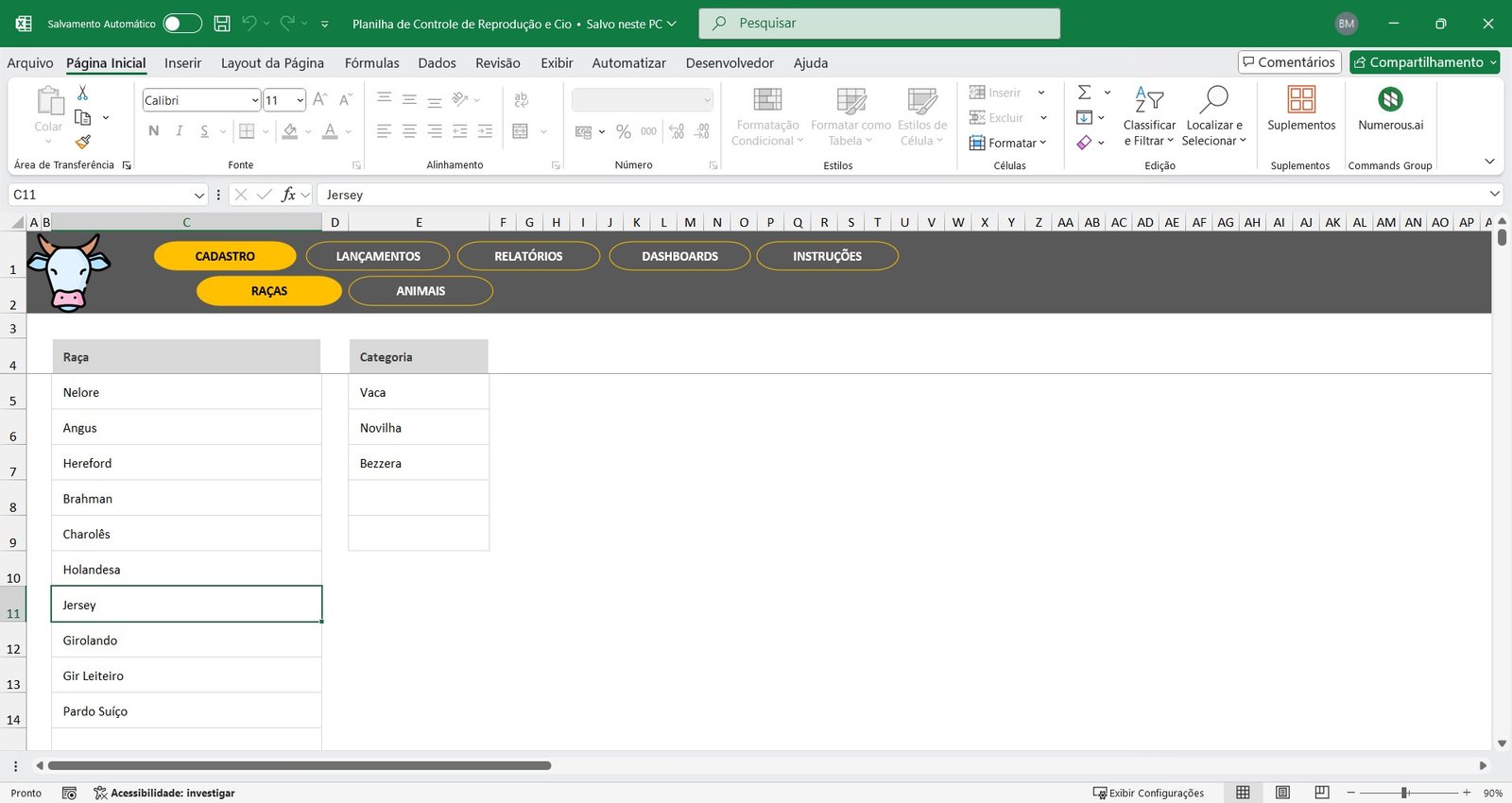Expand the Name Box dropdown arrow

[199, 195]
